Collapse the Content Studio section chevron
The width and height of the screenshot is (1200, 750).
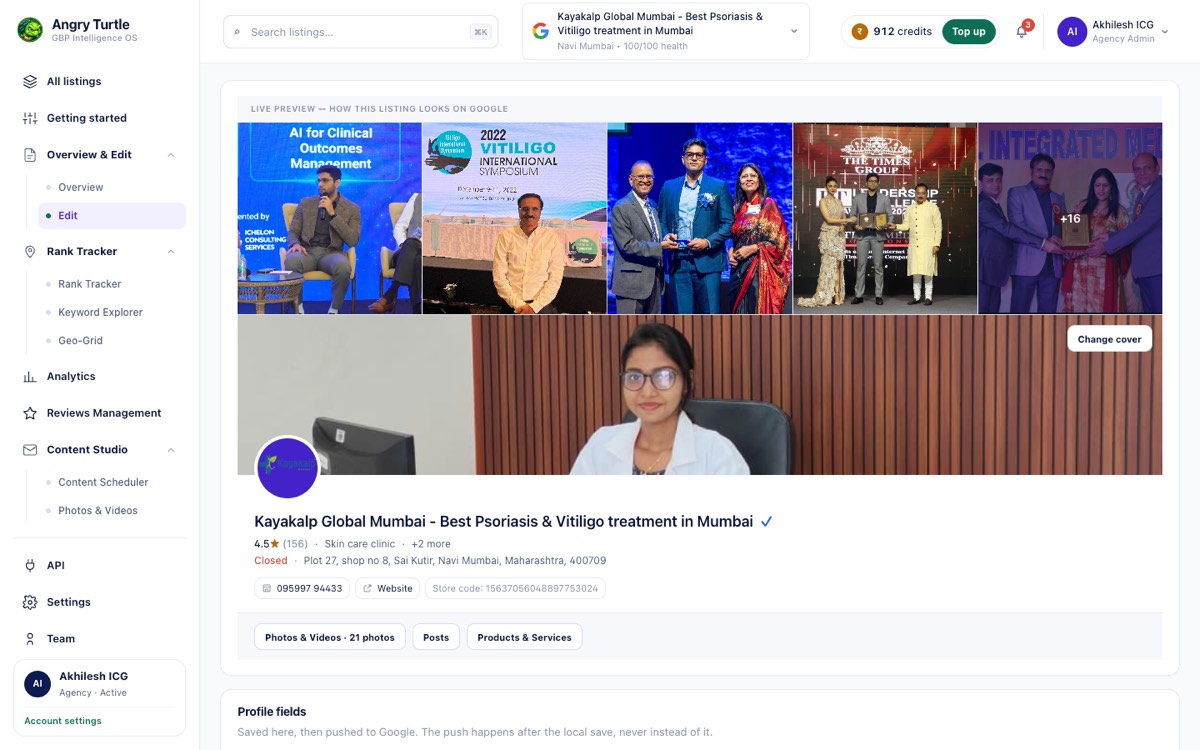pos(171,450)
